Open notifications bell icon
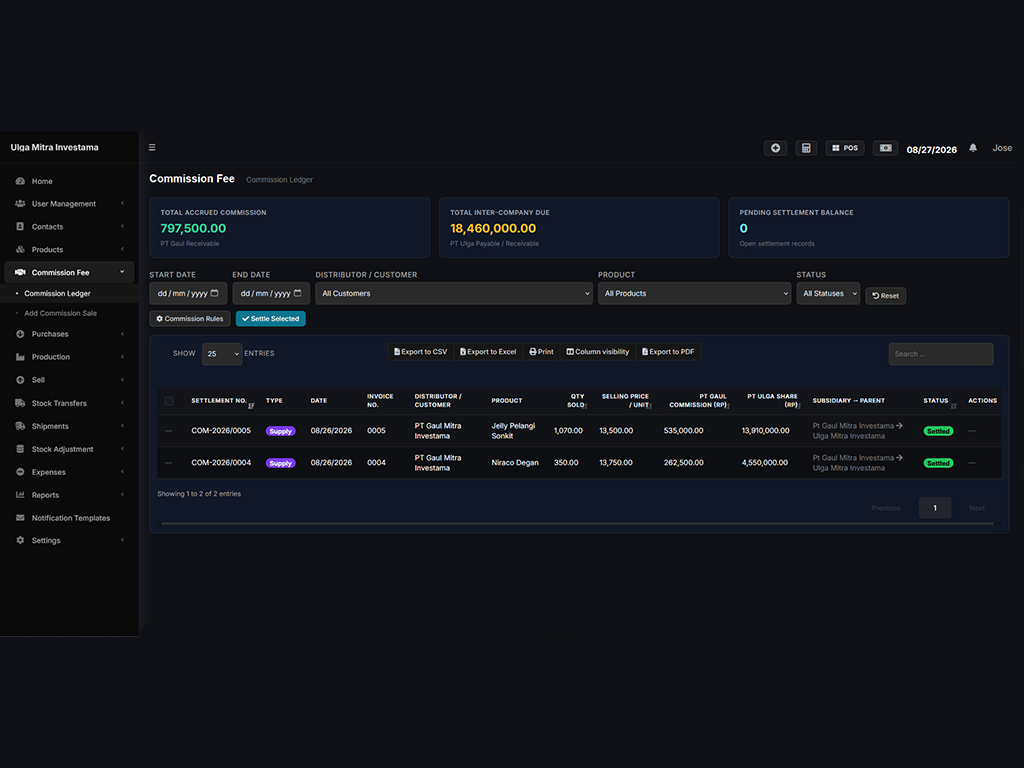This screenshot has height=768, width=1024. pos(972,148)
